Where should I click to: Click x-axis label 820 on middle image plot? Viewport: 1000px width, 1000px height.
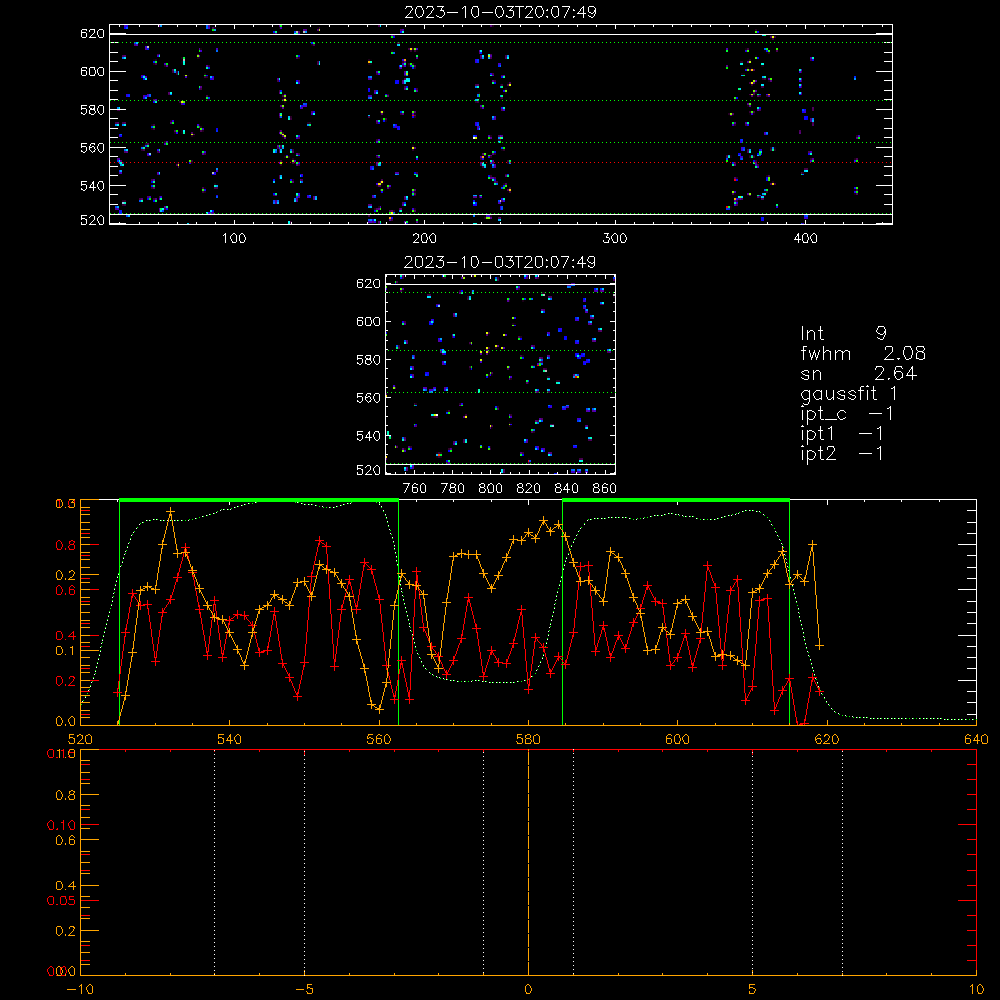coord(529,489)
